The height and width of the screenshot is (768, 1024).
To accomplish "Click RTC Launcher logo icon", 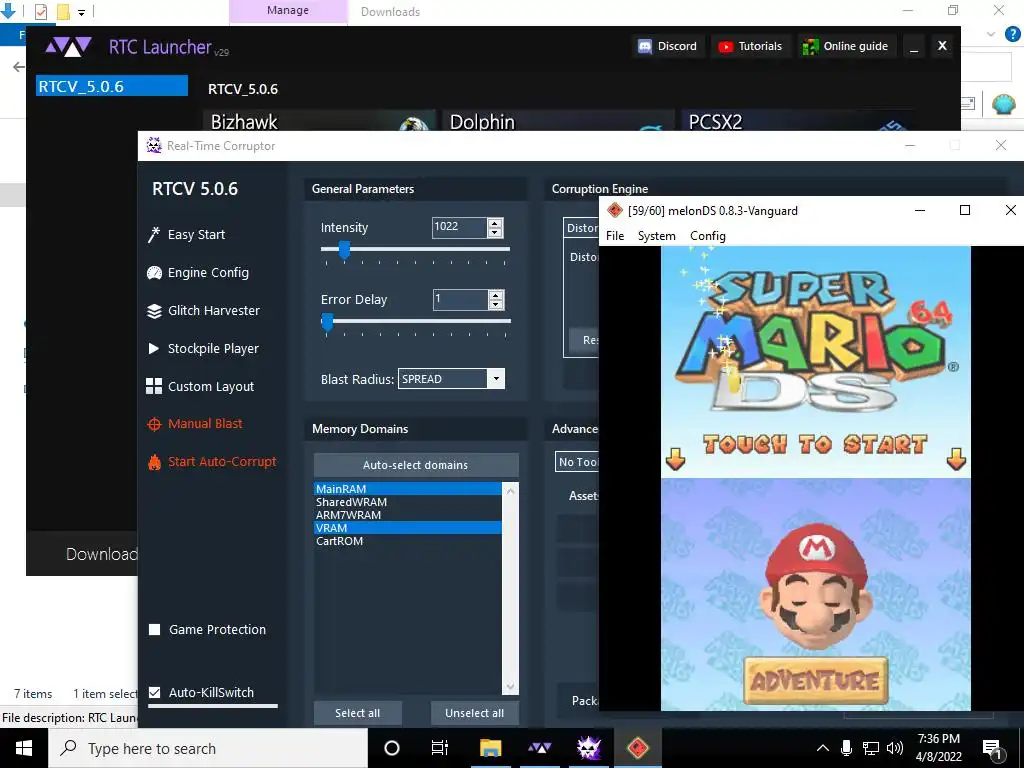I will [68, 47].
